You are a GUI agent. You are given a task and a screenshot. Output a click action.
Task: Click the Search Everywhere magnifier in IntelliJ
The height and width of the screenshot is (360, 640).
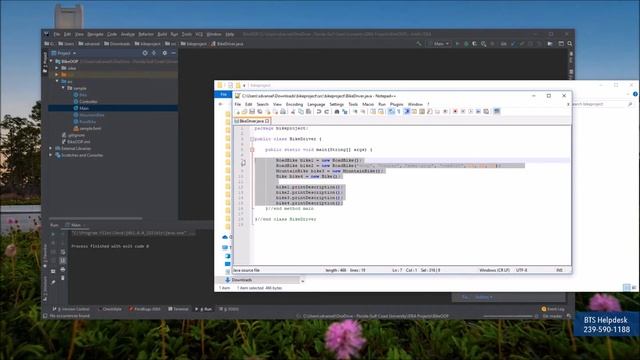(x=570, y=44)
